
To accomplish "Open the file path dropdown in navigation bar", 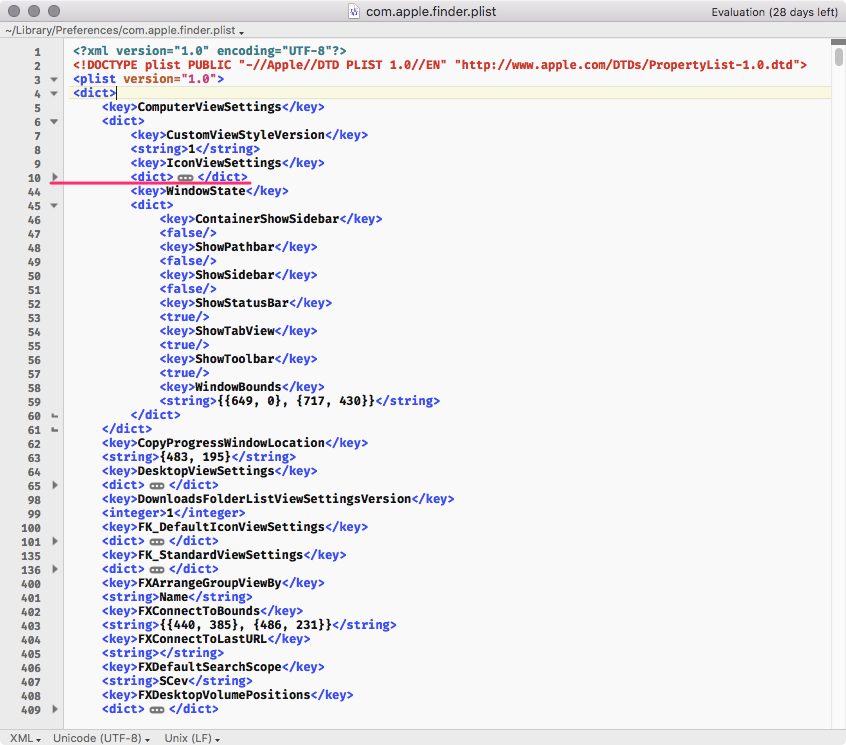I will (125, 31).
